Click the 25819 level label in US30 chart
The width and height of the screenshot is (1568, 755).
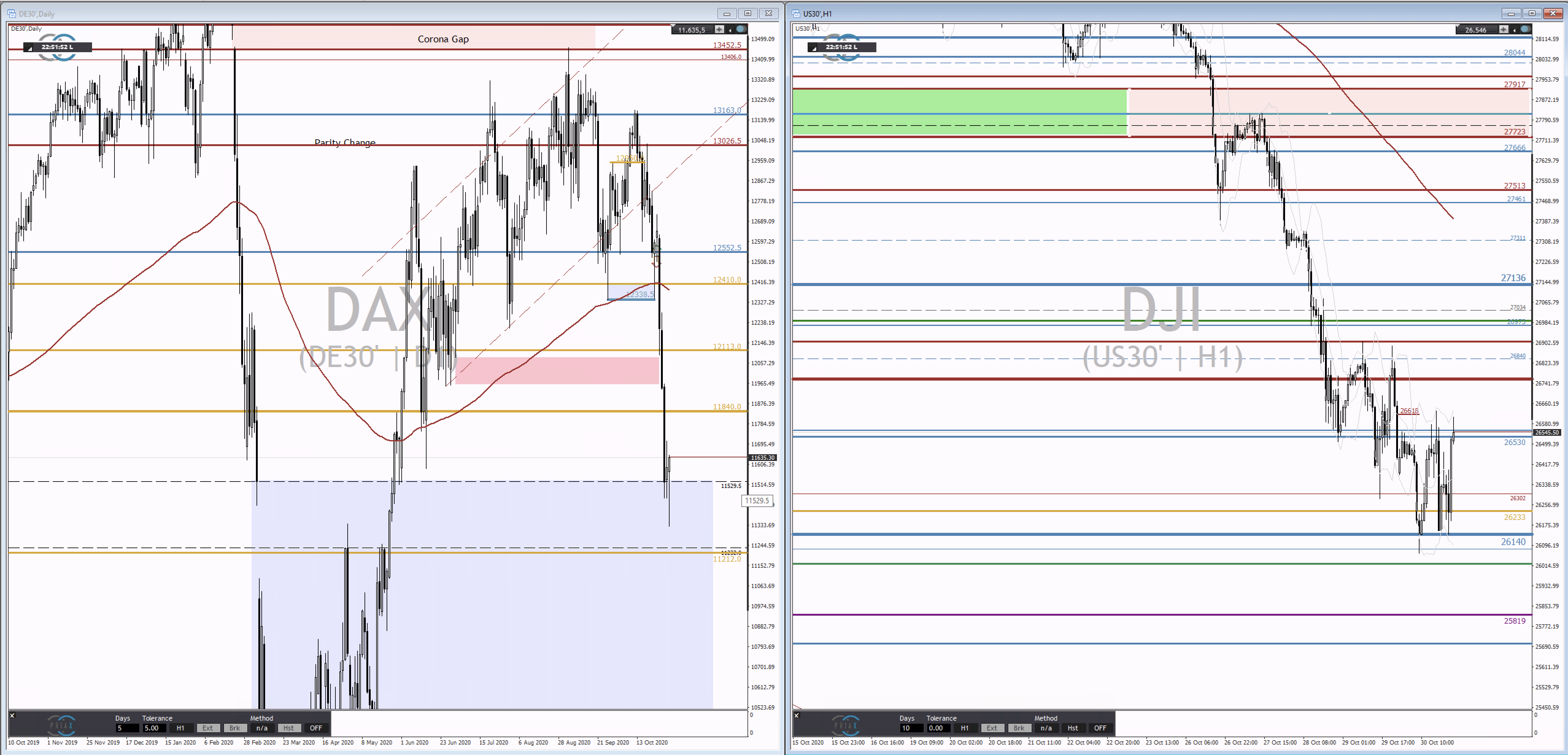pyautogui.click(x=1514, y=621)
